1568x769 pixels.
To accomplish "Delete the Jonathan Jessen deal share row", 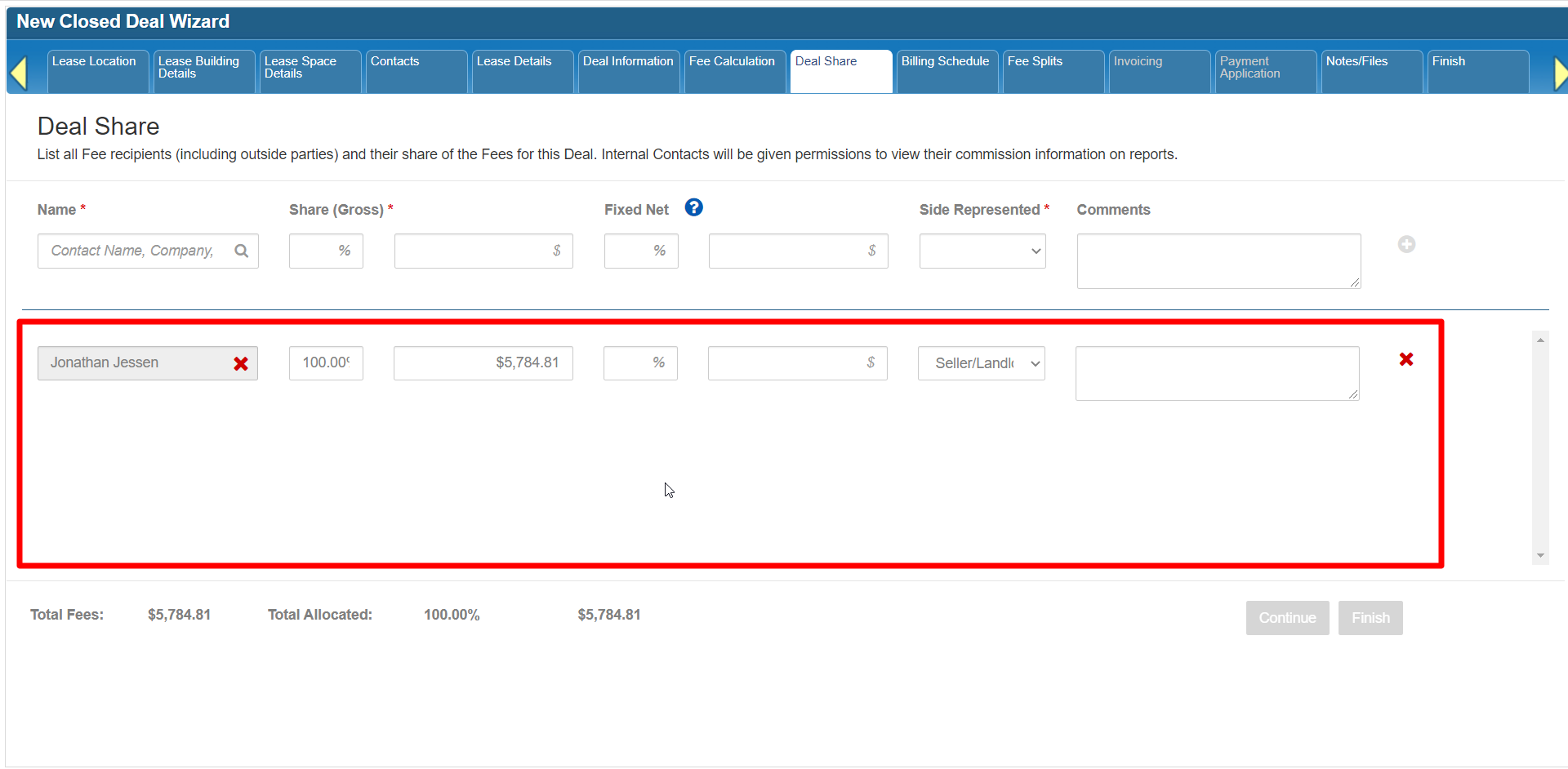I will coord(1405,359).
